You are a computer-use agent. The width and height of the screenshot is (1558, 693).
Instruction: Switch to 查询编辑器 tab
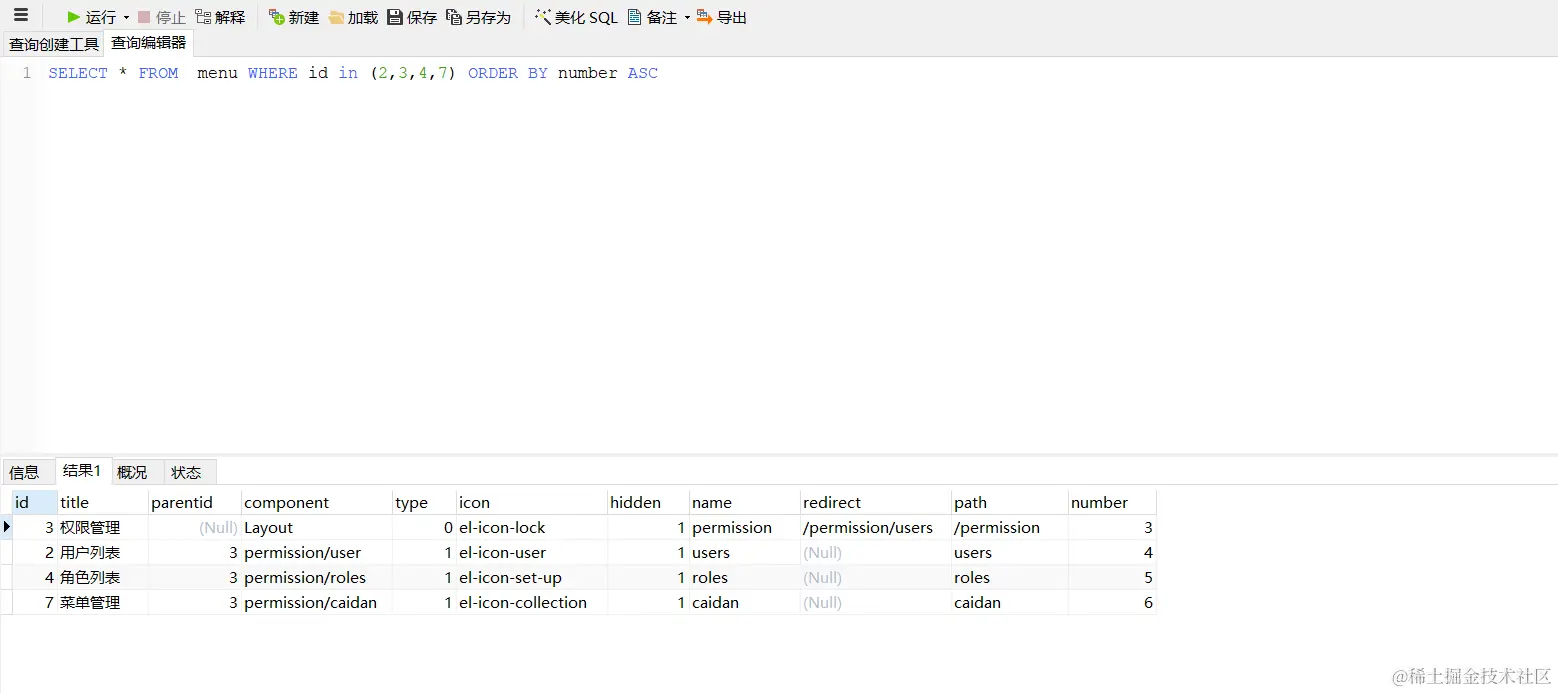click(x=148, y=43)
